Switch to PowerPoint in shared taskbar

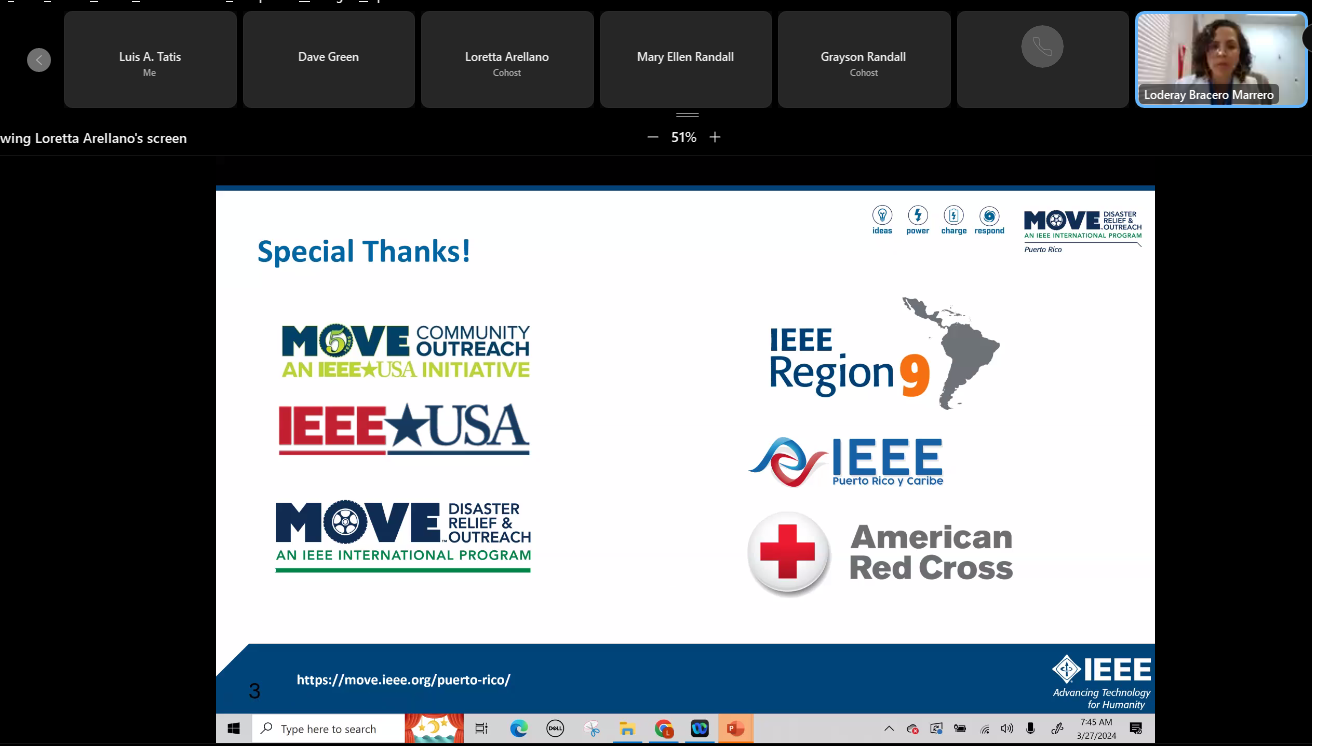[736, 729]
